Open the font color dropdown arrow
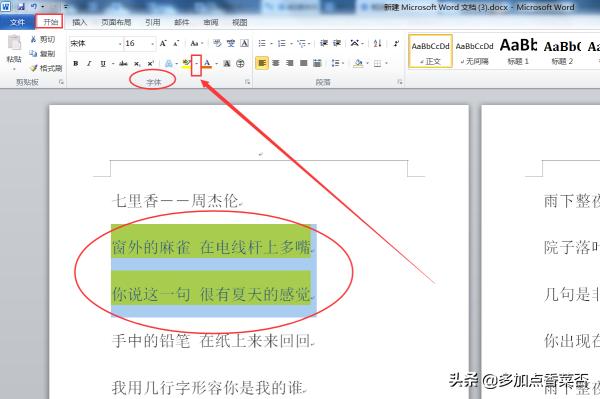The image size is (600, 399). tap(217, 64)
